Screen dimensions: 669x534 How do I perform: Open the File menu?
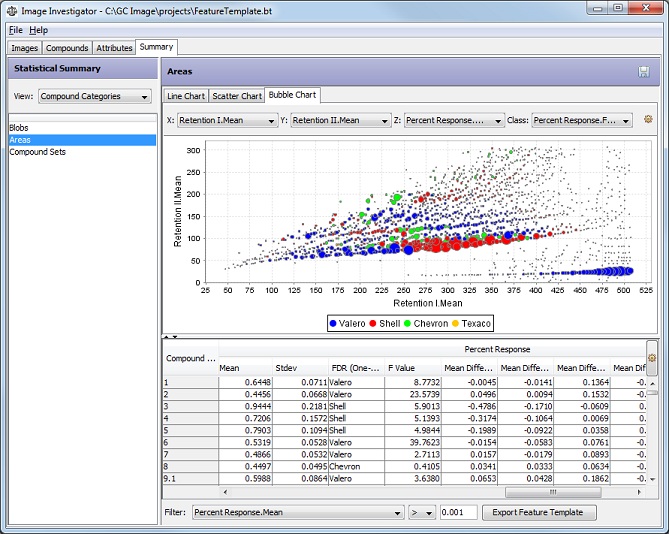[16, 30]
